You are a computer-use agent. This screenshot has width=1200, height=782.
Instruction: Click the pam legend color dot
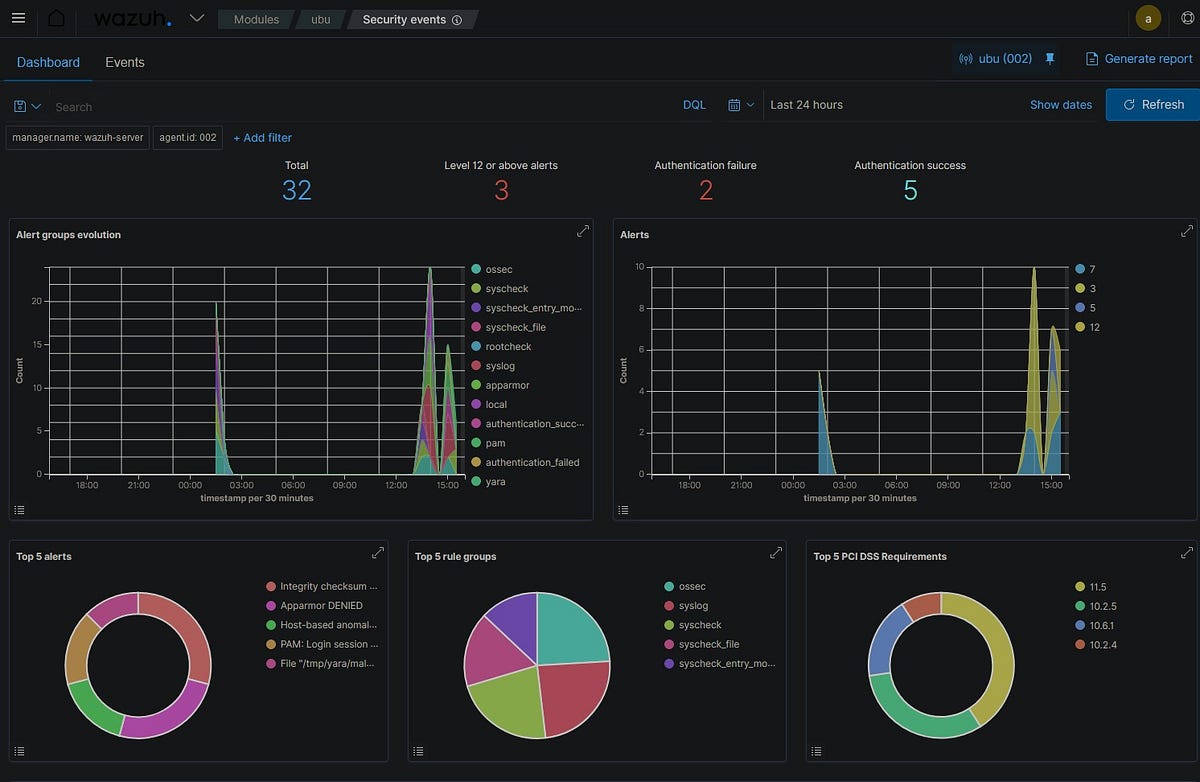pyautogui.click(x=474, y=443)
